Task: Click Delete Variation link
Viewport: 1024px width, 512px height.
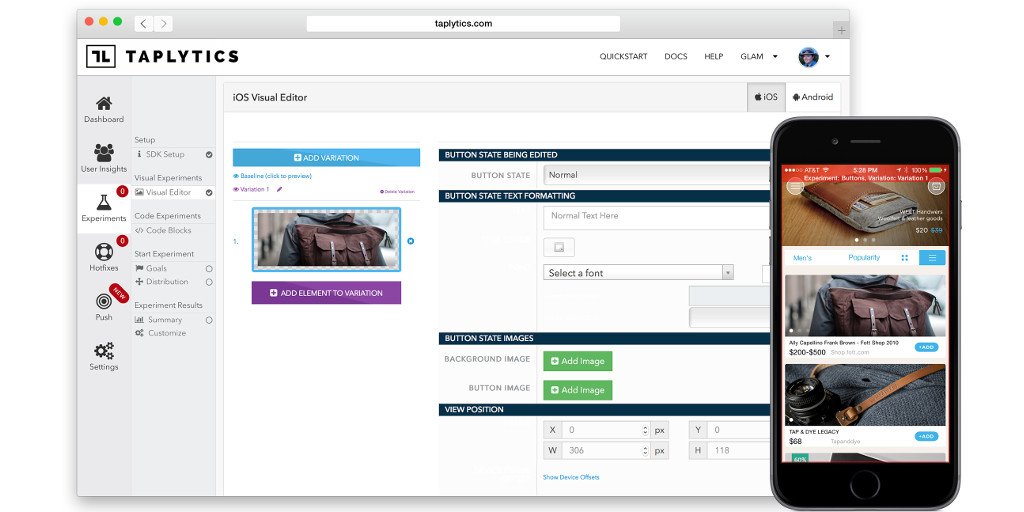Action: click(397, 192)
